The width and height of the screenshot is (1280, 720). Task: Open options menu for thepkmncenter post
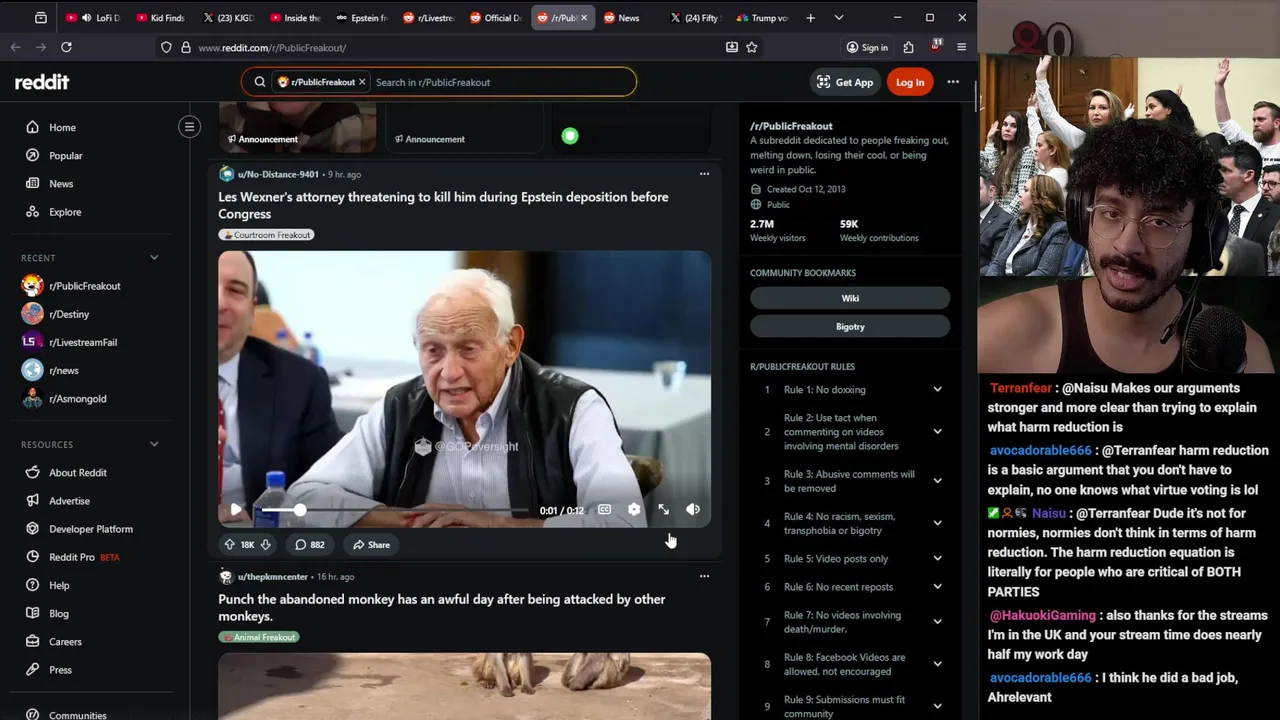704,576
